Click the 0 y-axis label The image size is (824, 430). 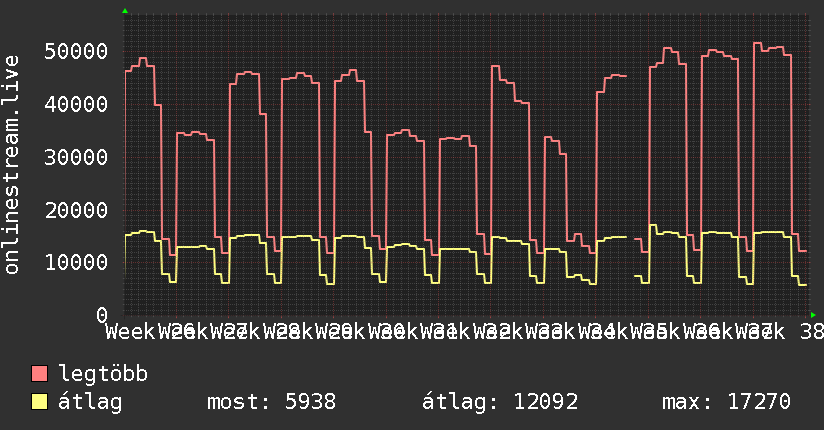click(102, 315)
